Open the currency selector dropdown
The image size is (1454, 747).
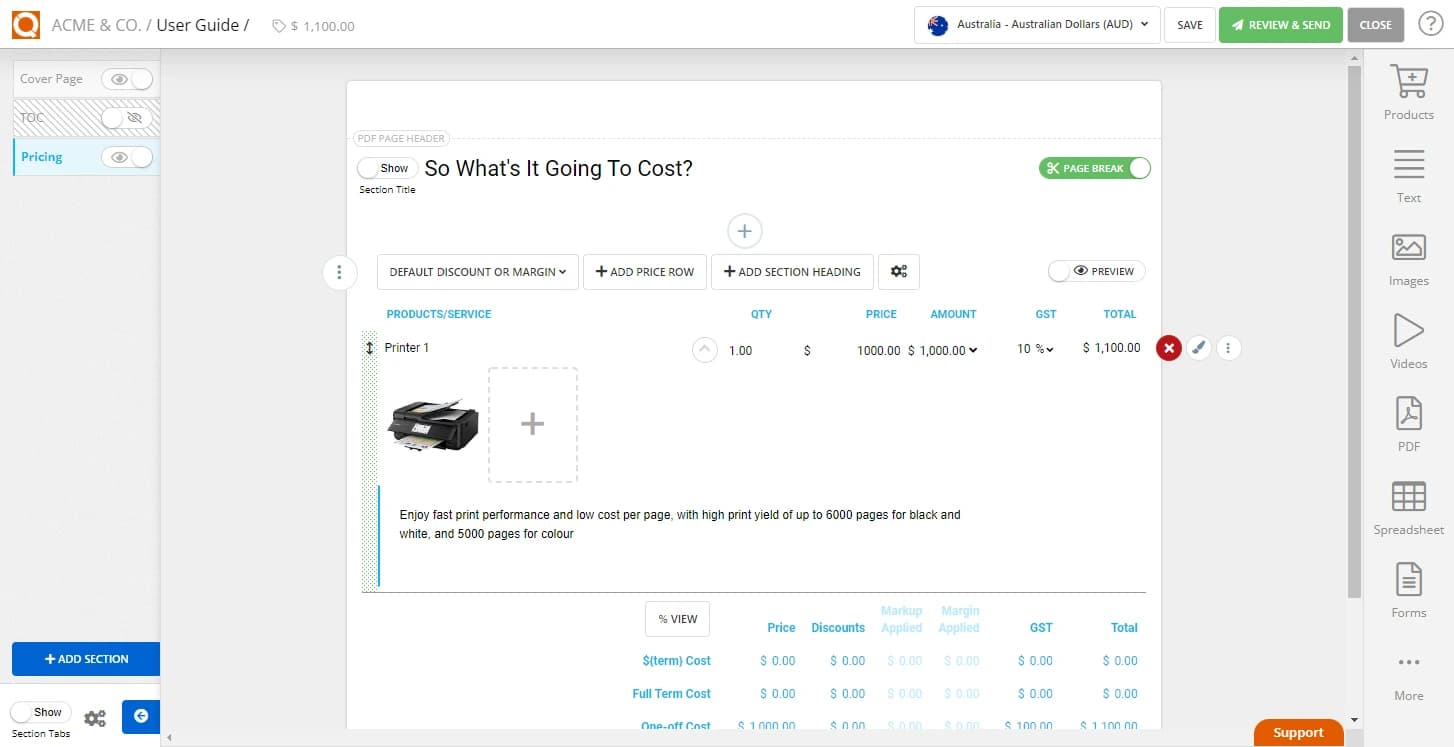[1036, 25]
